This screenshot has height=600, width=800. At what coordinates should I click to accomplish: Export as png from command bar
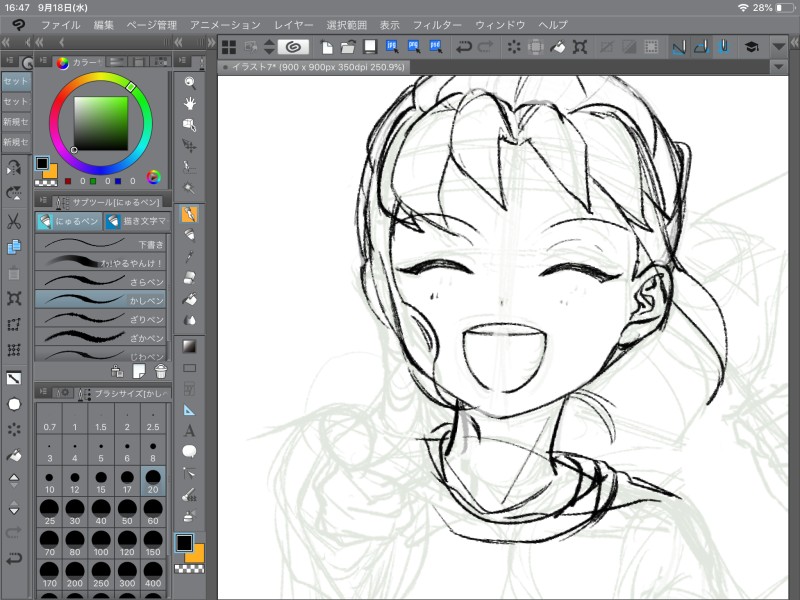414,47
